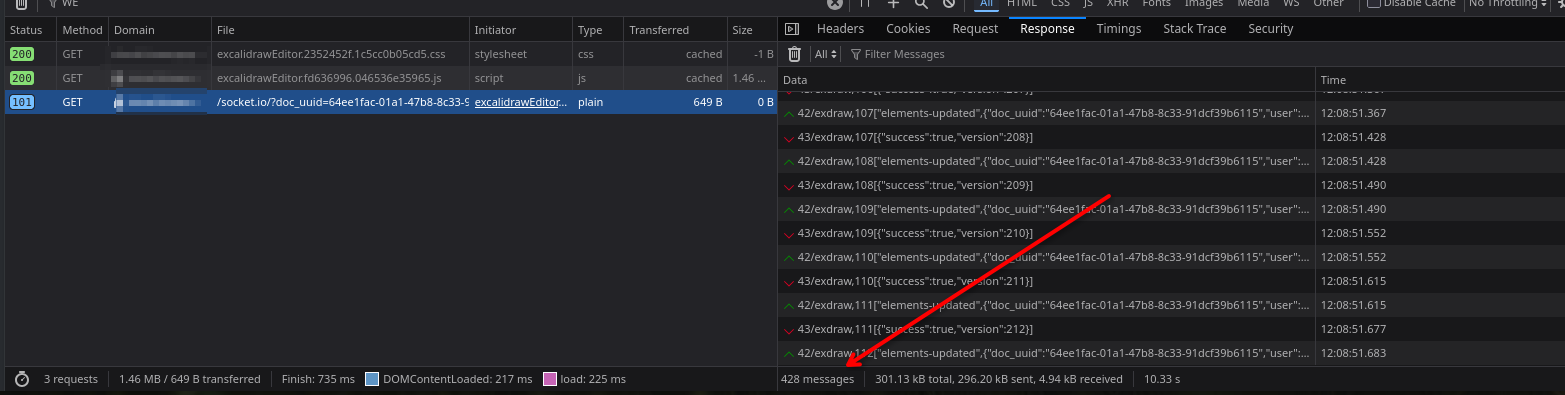Switch to the Headers tab
Screen dimensions: 1565x395
(840, 29)
